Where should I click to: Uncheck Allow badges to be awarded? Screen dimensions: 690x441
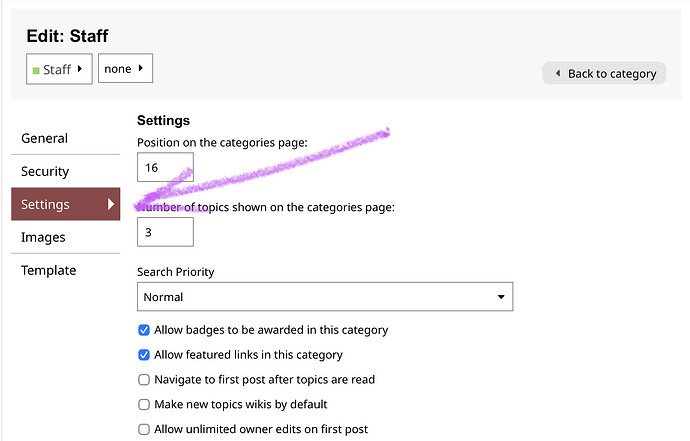144,330
